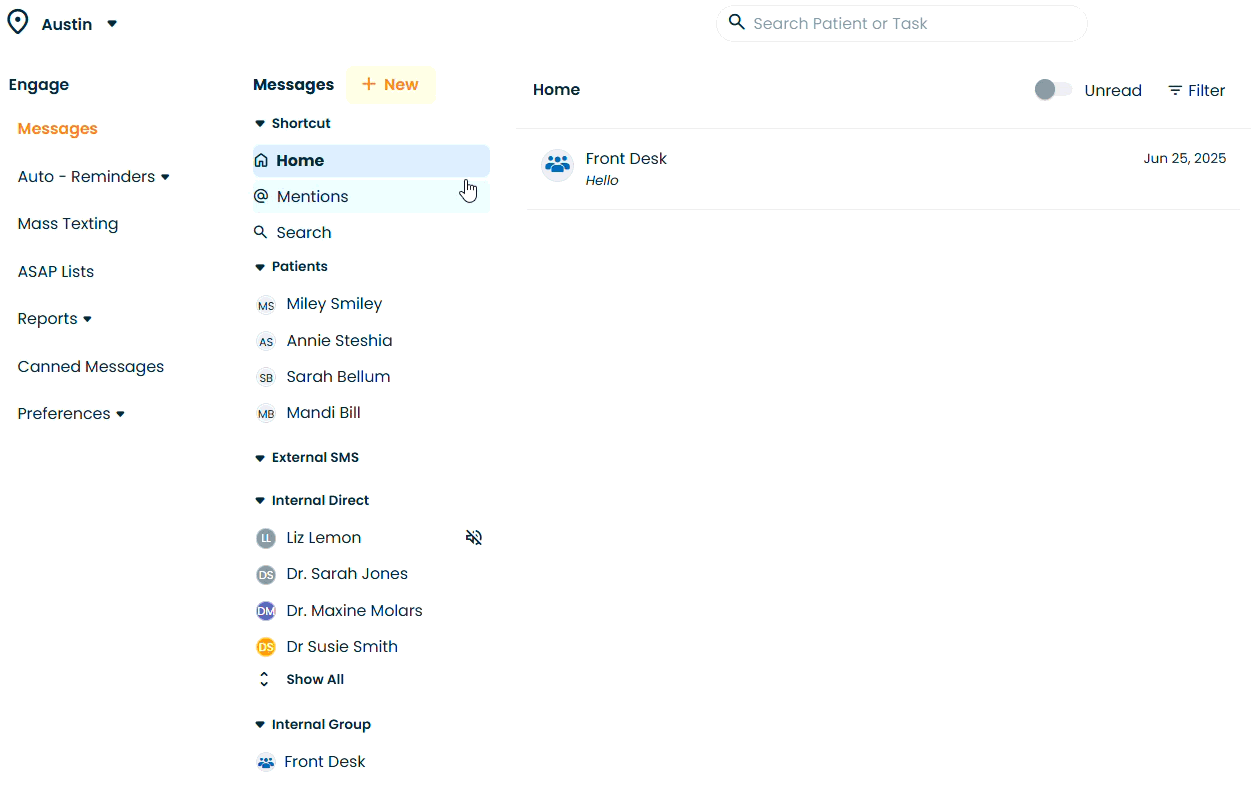Start a new message with the New button
The height and width of the screenshot is (790, 1258).
[390, 85]
